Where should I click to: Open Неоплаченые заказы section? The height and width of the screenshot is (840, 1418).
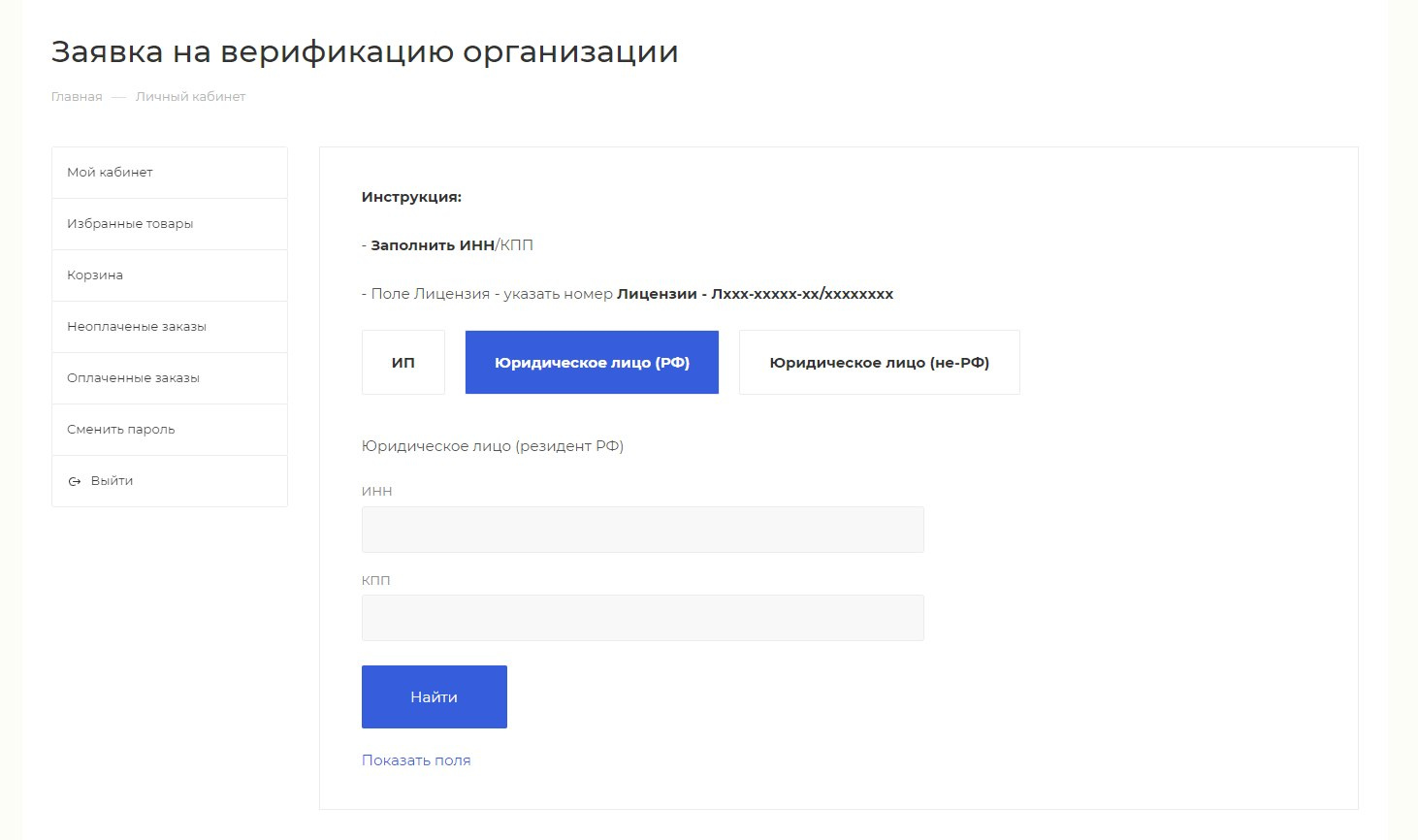tap(170, 327)
